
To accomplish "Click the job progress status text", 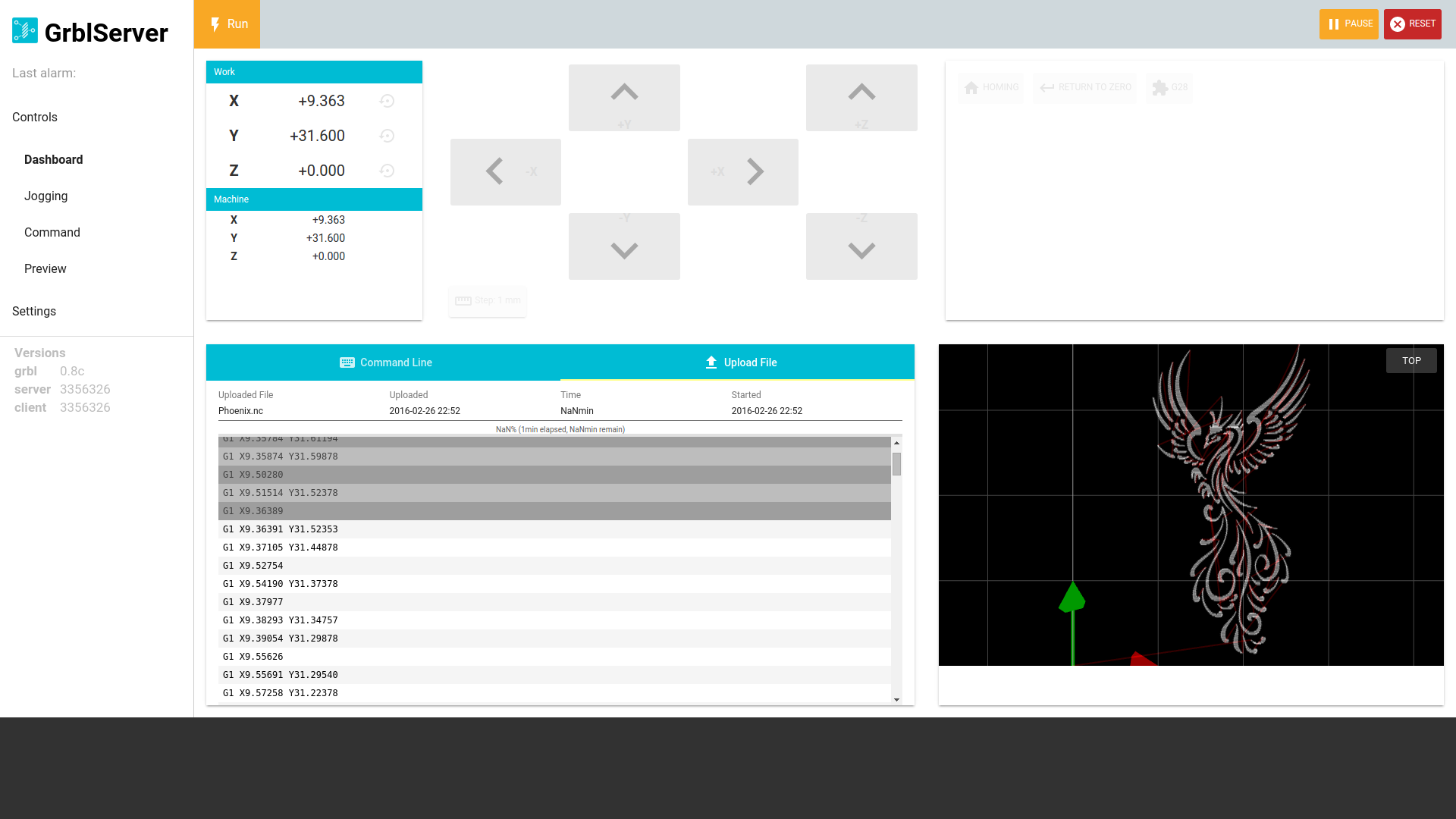I will click(560, 429).
